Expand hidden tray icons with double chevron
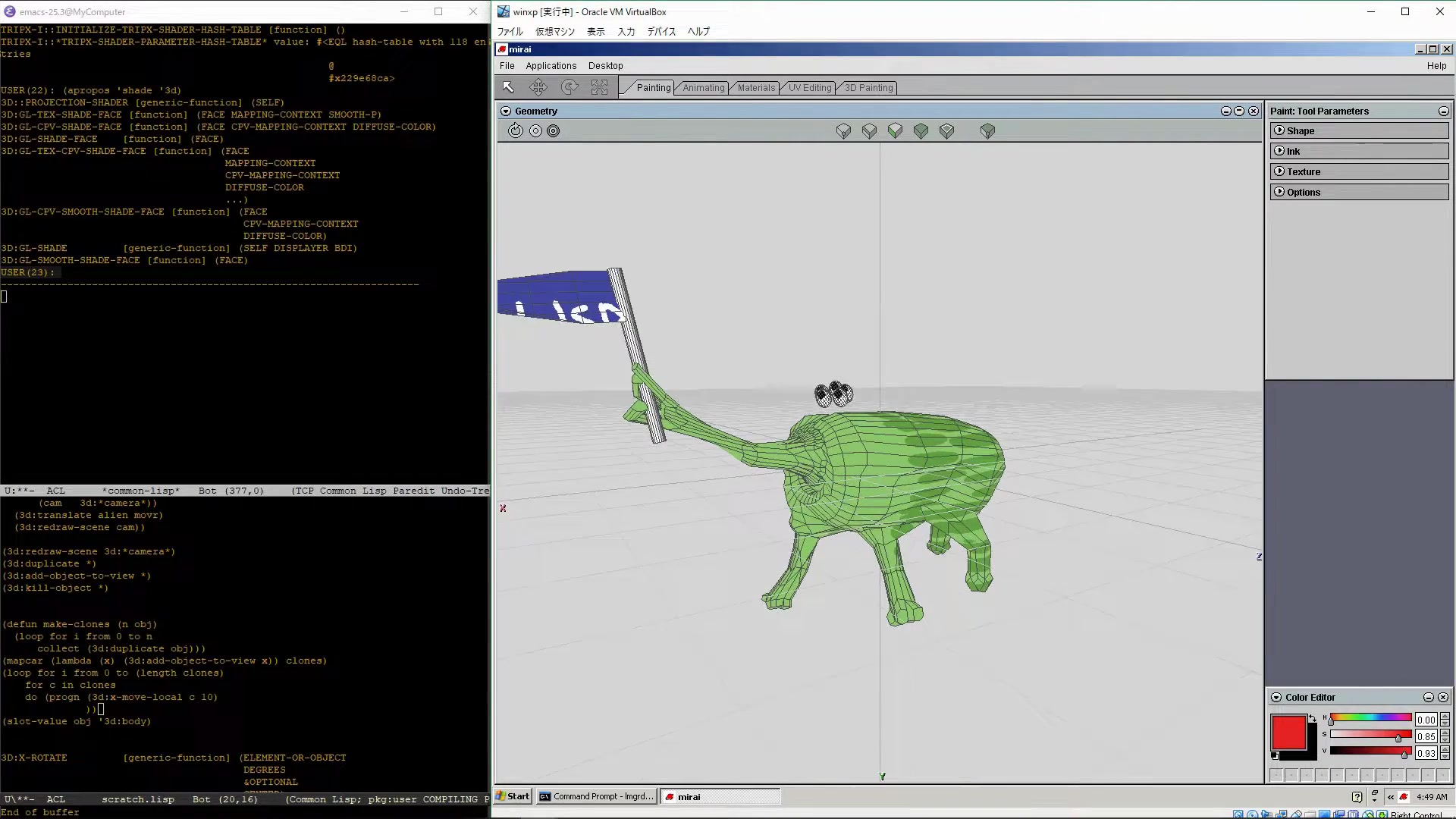Image resolution: width=1456 pixels, height=819 pixels. coord(1390,797)
